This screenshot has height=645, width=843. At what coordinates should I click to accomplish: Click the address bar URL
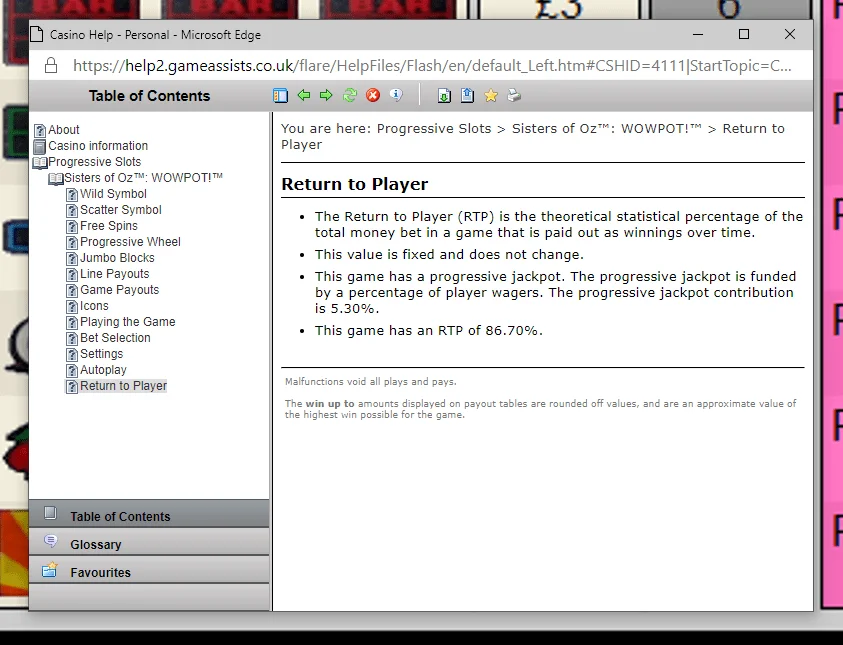(432, 66)
